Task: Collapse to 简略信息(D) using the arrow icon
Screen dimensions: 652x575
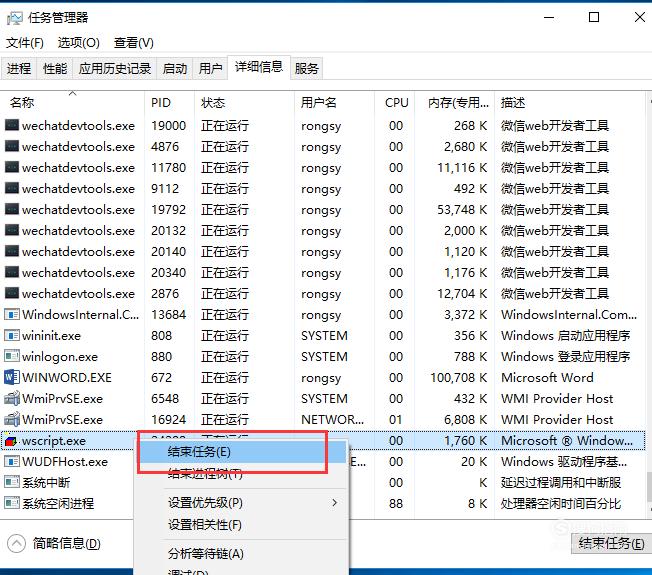Action: [x=17, y=543]
